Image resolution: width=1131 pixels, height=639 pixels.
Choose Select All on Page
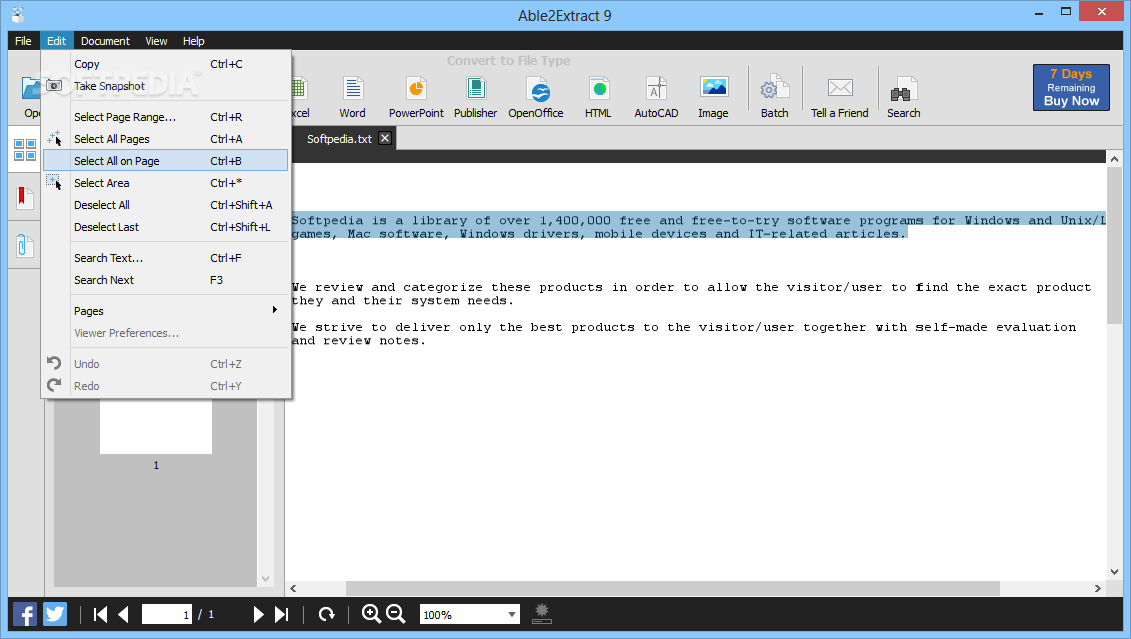pos(166,161)
